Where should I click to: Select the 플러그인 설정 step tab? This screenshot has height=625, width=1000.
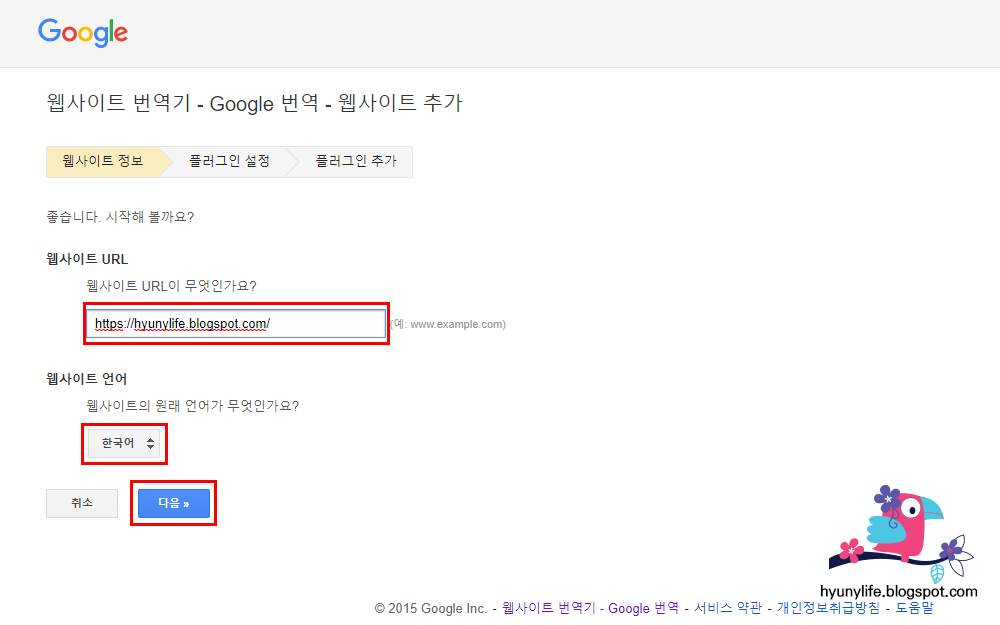[x=230, y=161]
